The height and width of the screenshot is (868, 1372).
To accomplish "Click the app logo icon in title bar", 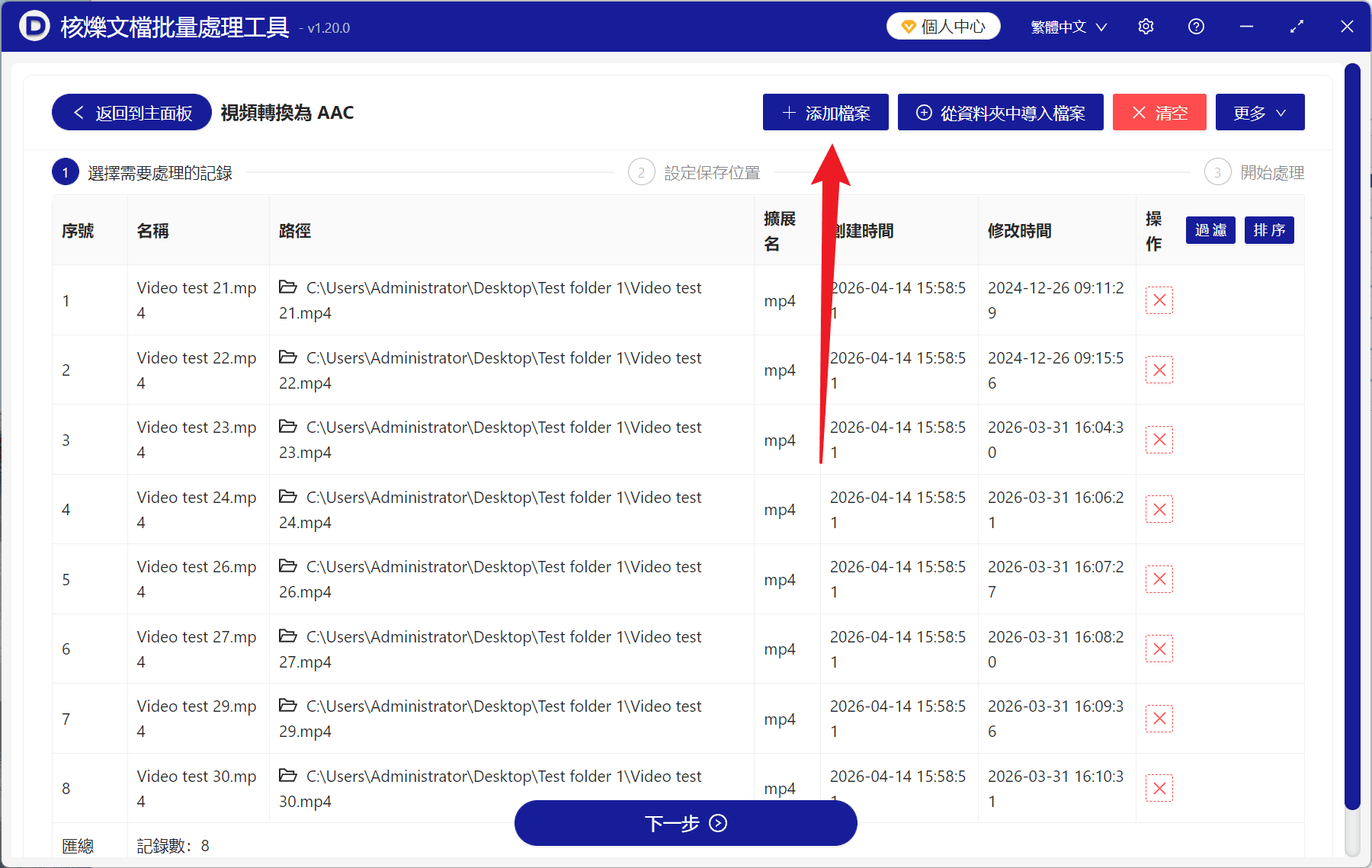I will pyautogui.click(x=34, y=27).
